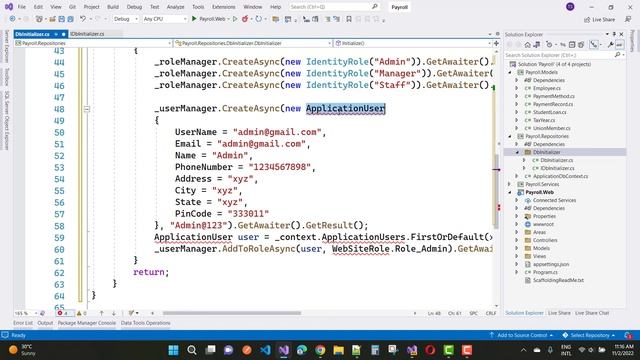
Task: Click the Navigate Backward circle arrow icon
Action: (x=12, y=19)
